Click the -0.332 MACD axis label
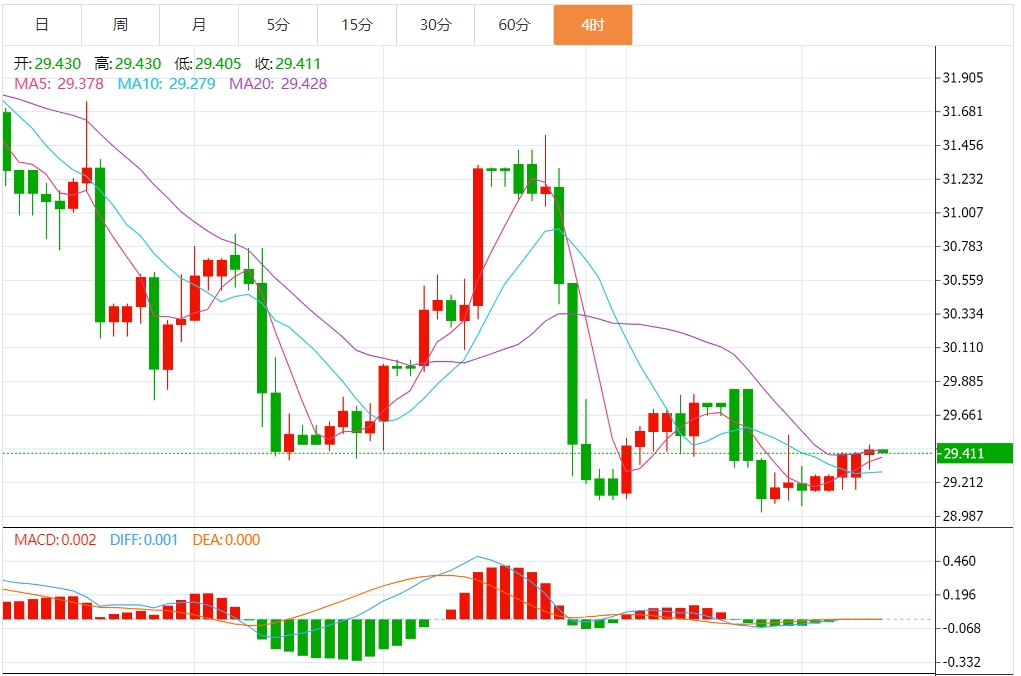The width and height of the screenshot is (1021, 676). [x=962, y=662]
